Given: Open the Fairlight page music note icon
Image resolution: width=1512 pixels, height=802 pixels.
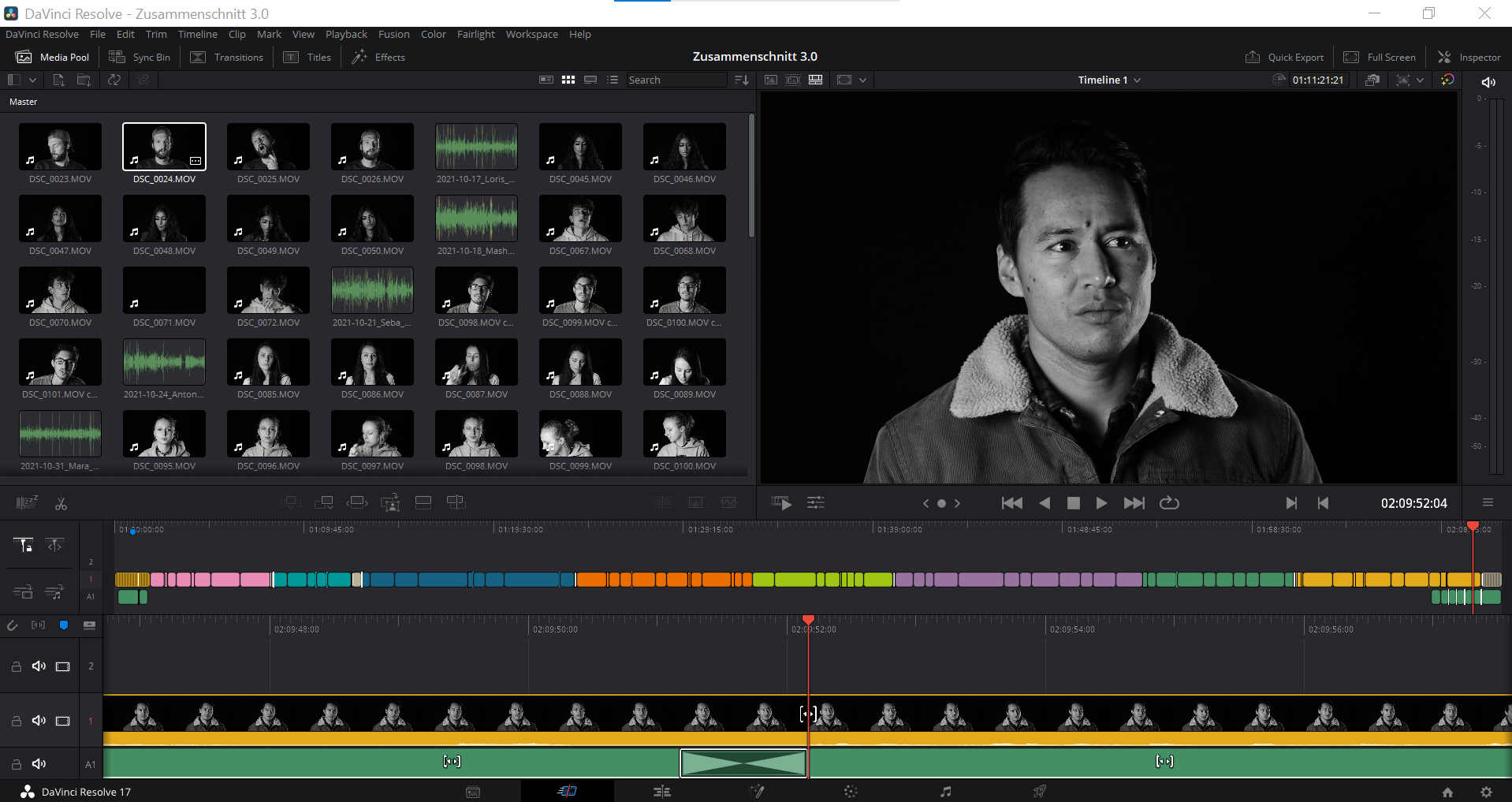Looking at the screenshot, I should [945, 792].
